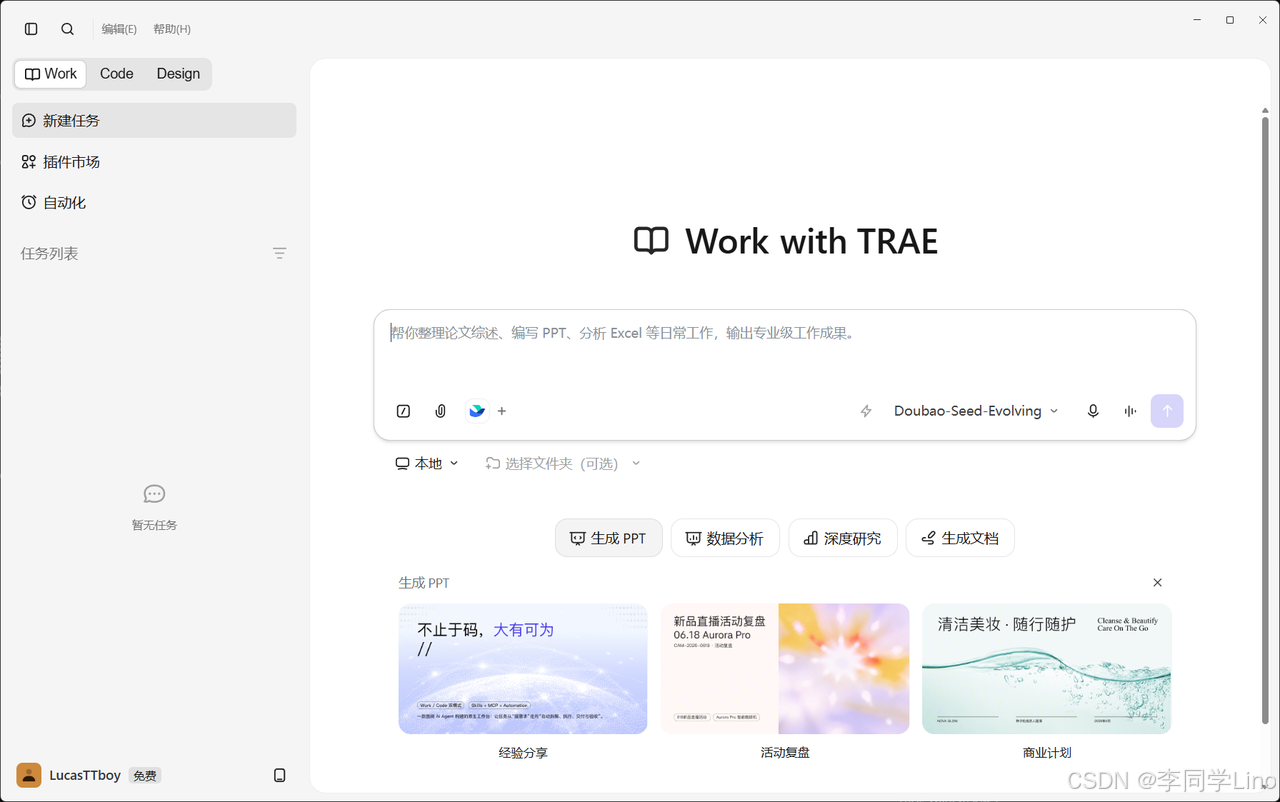Image resolution: width=1280 pixels, height=802 pixels.
Task: Click the task list filter icon
Action: [x=280, y=254]
